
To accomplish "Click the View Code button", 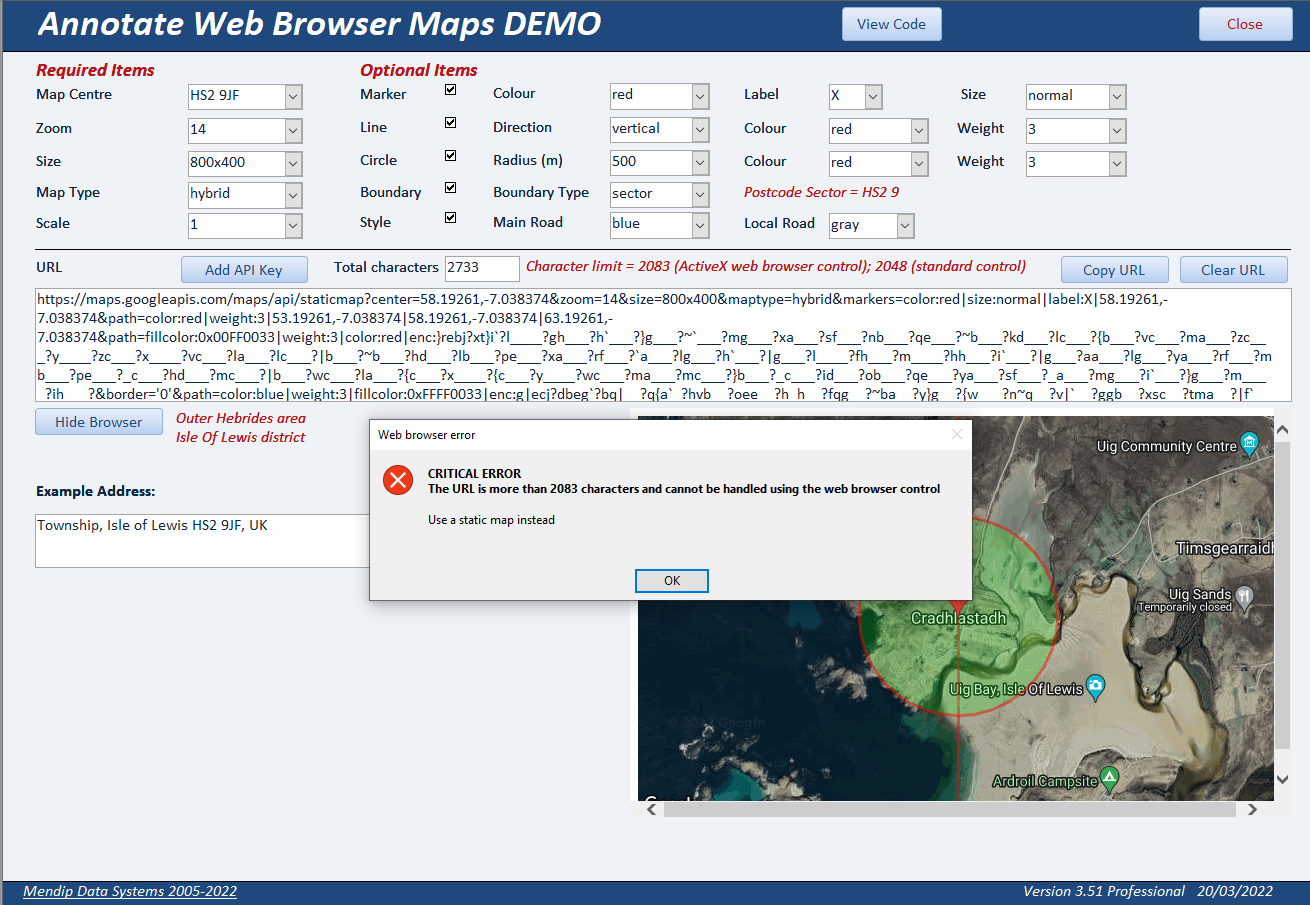I will [x=892, y=24].
